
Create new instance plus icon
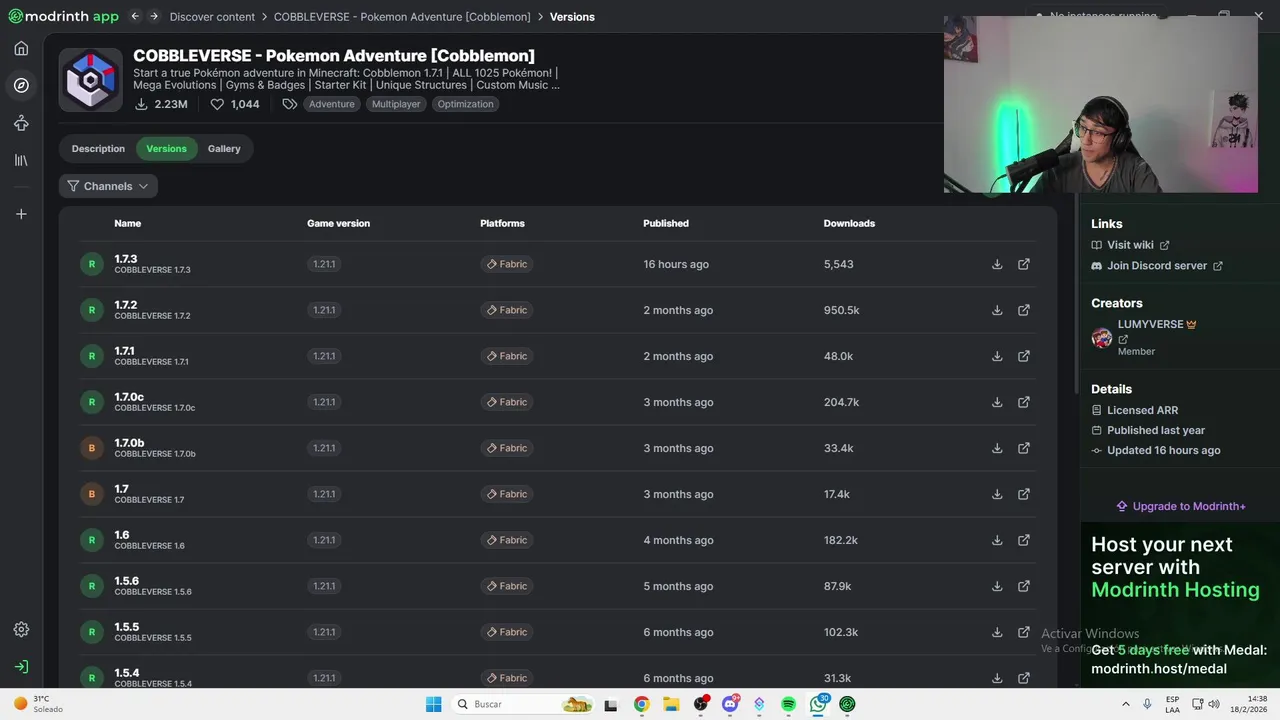click(x=21, y=214)
